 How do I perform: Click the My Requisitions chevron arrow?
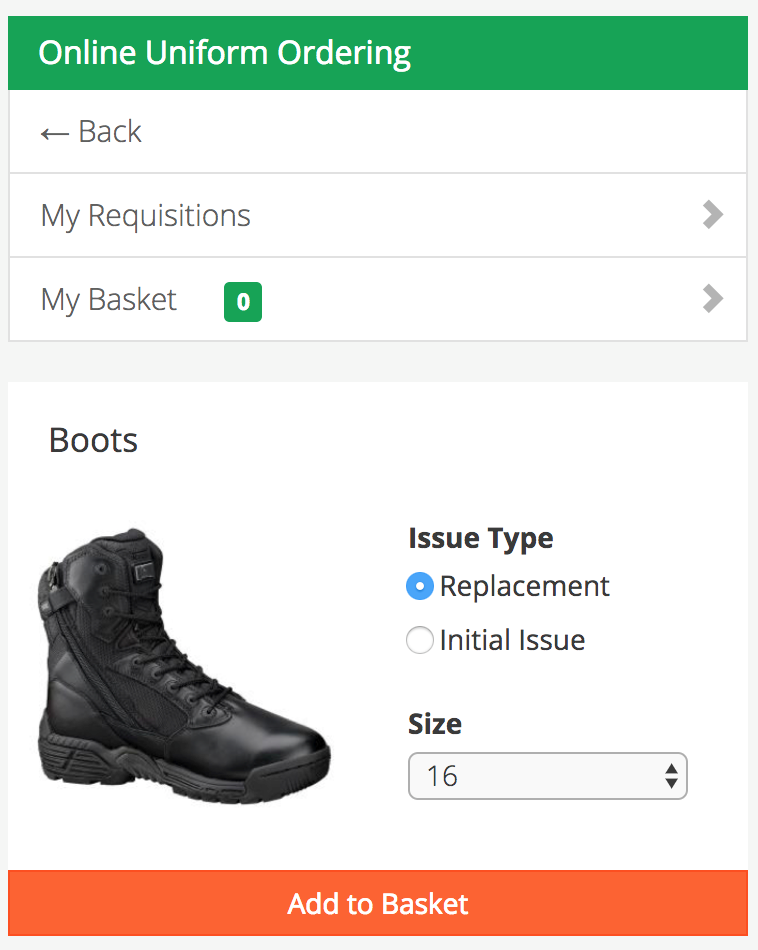713,214
